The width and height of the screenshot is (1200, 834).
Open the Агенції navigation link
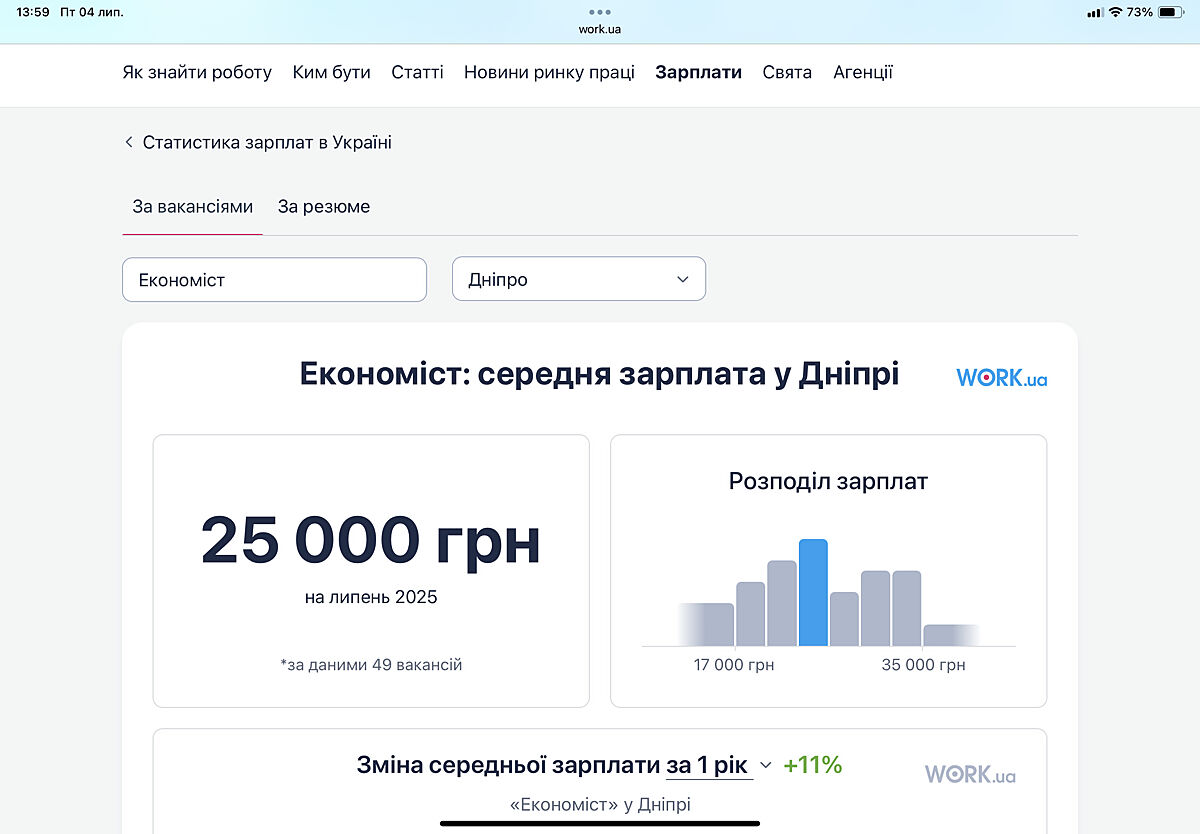pos(862,72)
